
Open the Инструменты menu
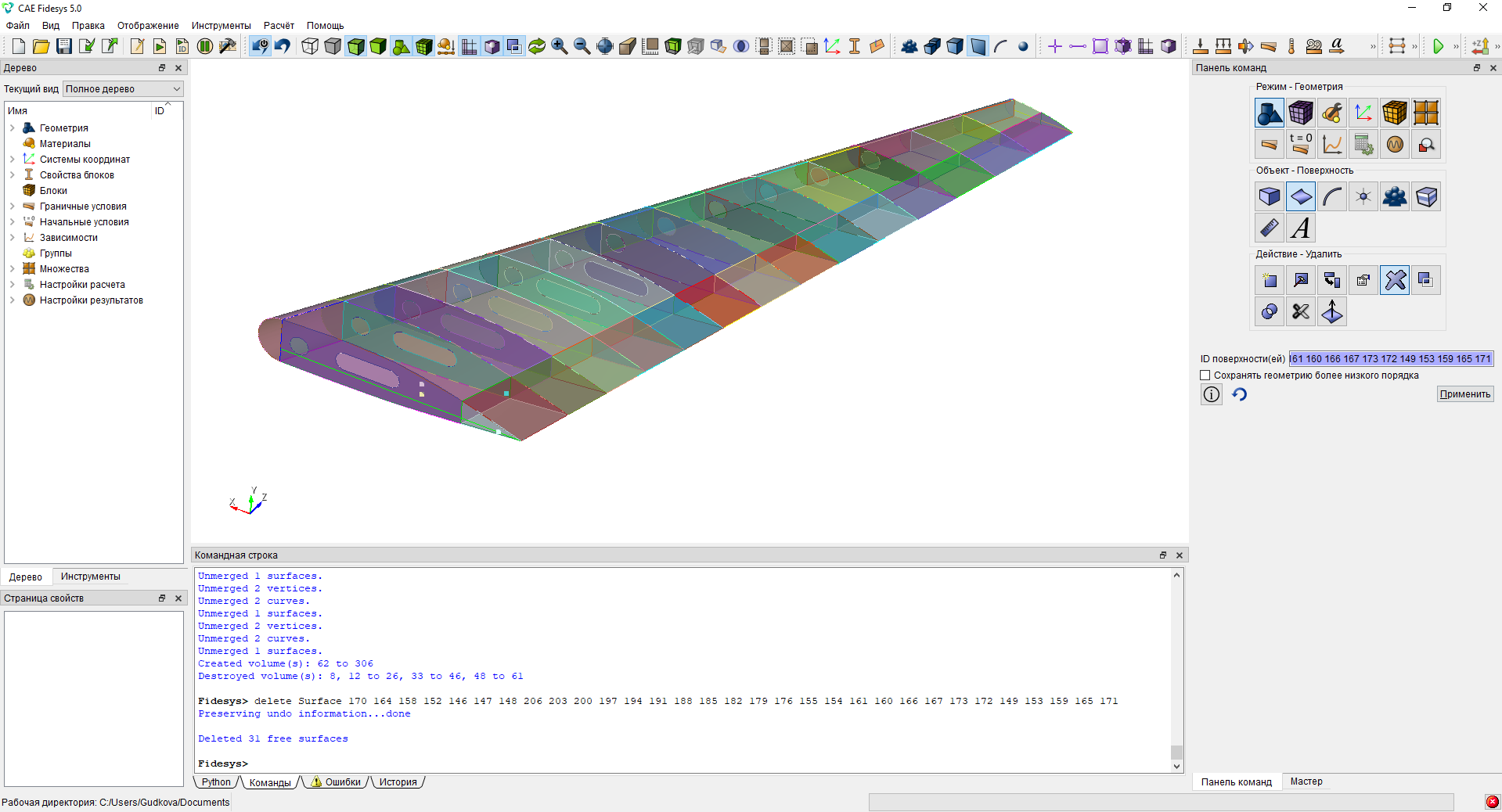(221, 26)
